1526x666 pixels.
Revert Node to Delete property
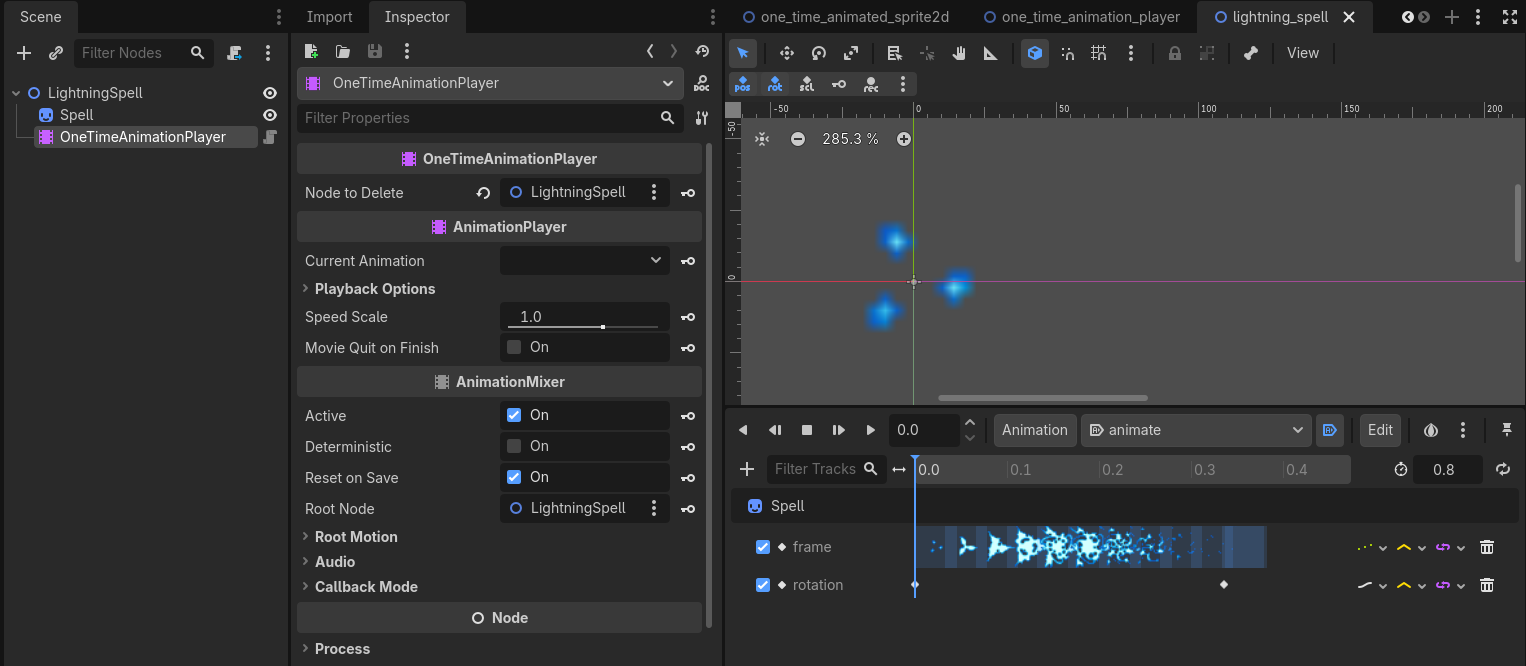coord(484,193)
